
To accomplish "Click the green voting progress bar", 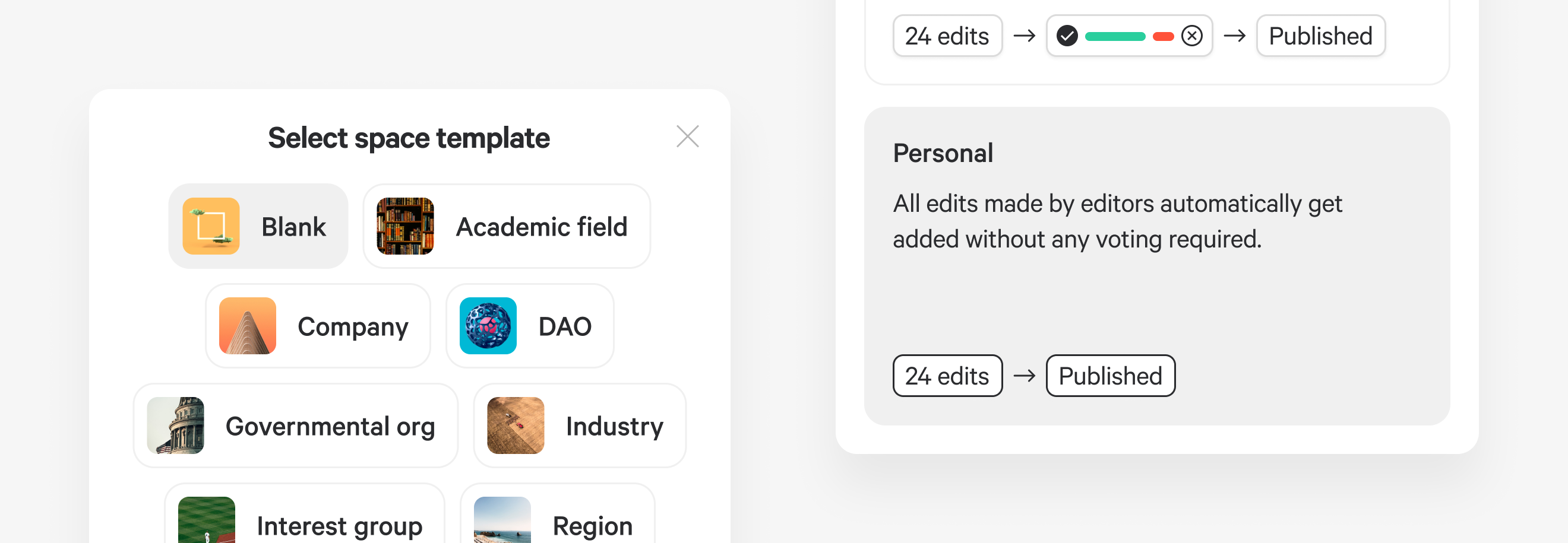I will click(x=1114, y=36).
